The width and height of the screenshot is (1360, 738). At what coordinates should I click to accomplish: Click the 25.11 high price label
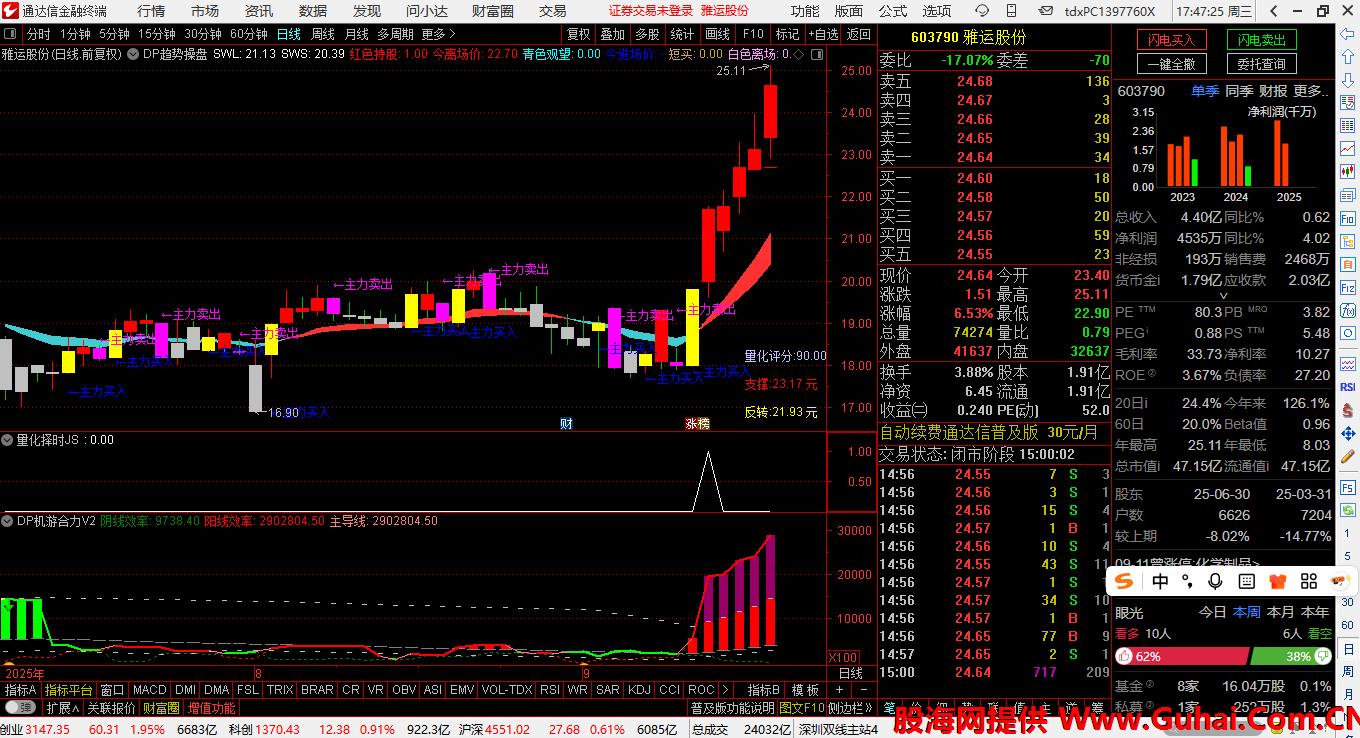click(731, 71)
